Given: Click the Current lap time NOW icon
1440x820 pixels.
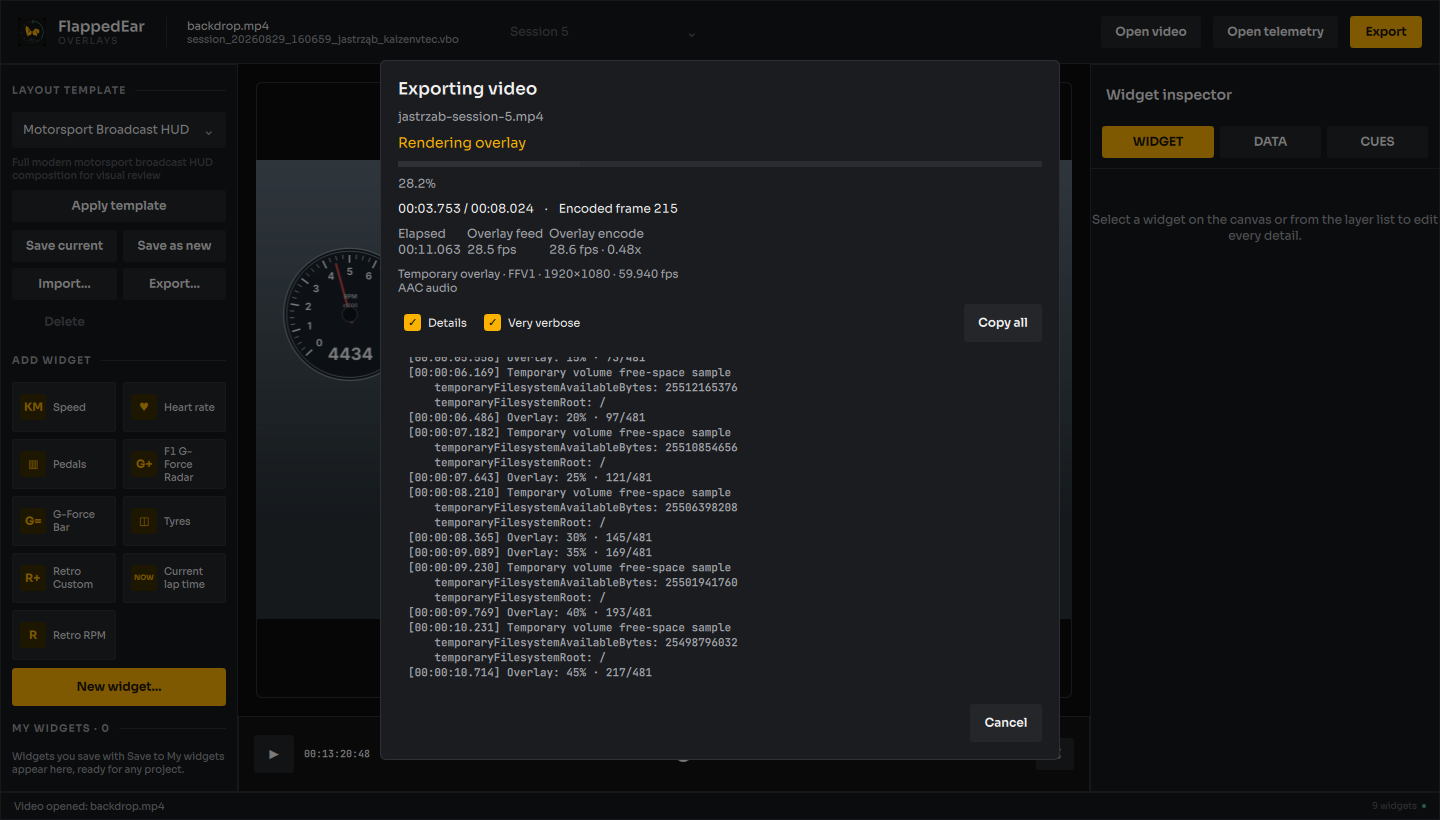Looking at the screenshot, I should tap(144, 578).
